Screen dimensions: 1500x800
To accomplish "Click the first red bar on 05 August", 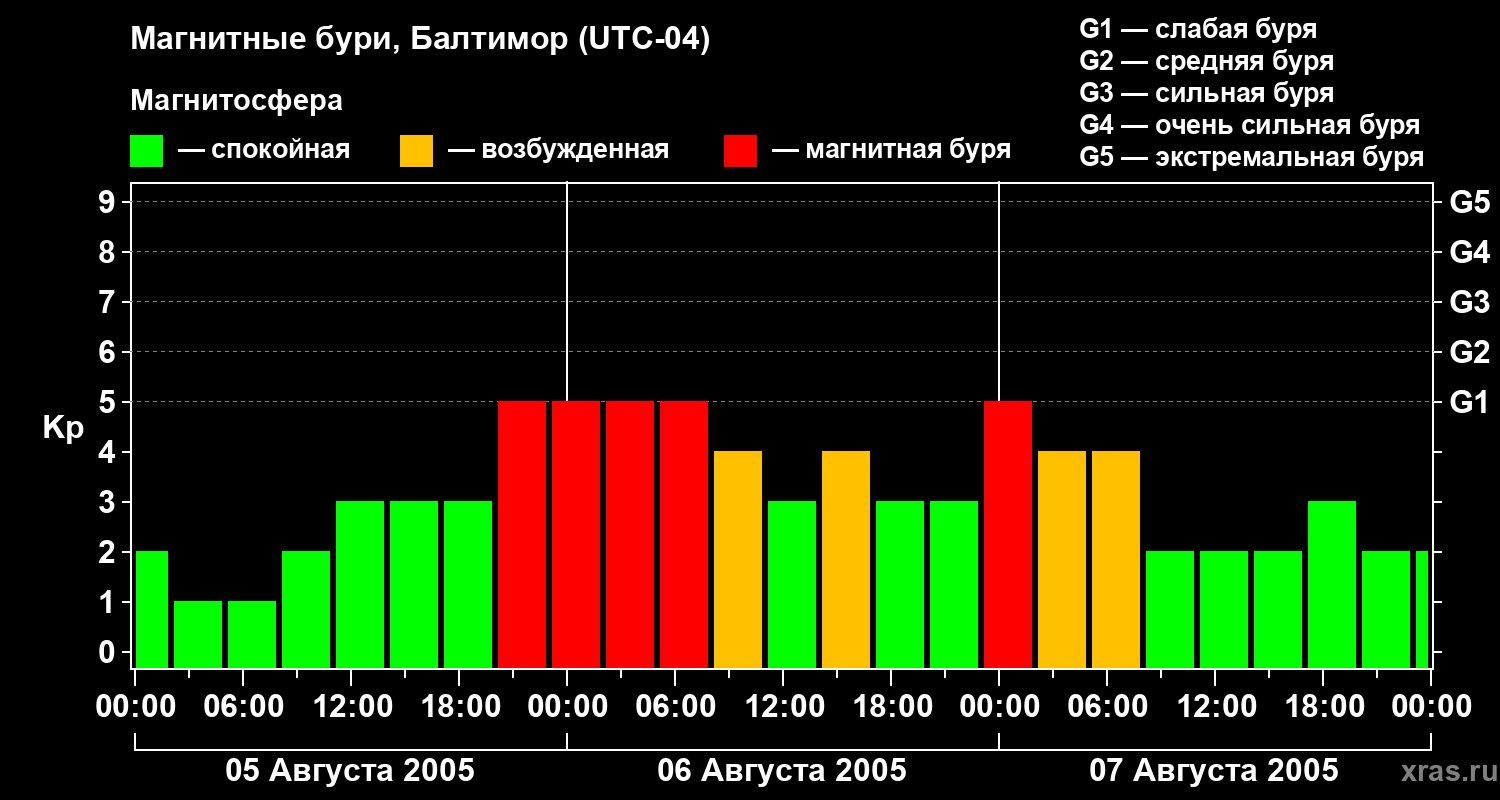I will coord(522,534).
